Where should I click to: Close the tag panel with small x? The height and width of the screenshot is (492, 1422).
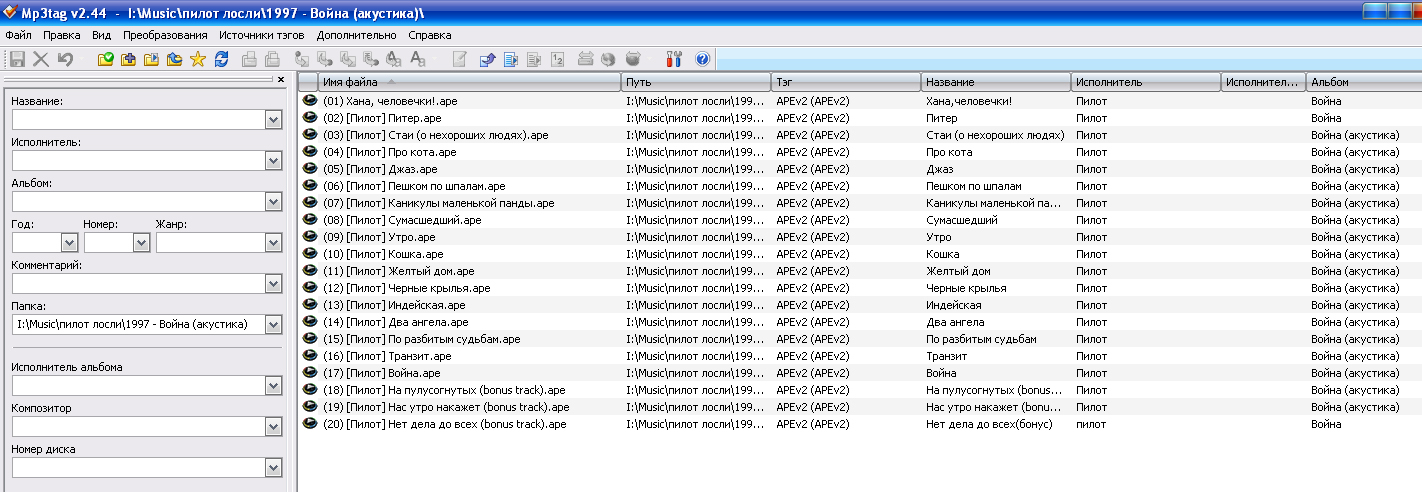(x=280, y=79)
